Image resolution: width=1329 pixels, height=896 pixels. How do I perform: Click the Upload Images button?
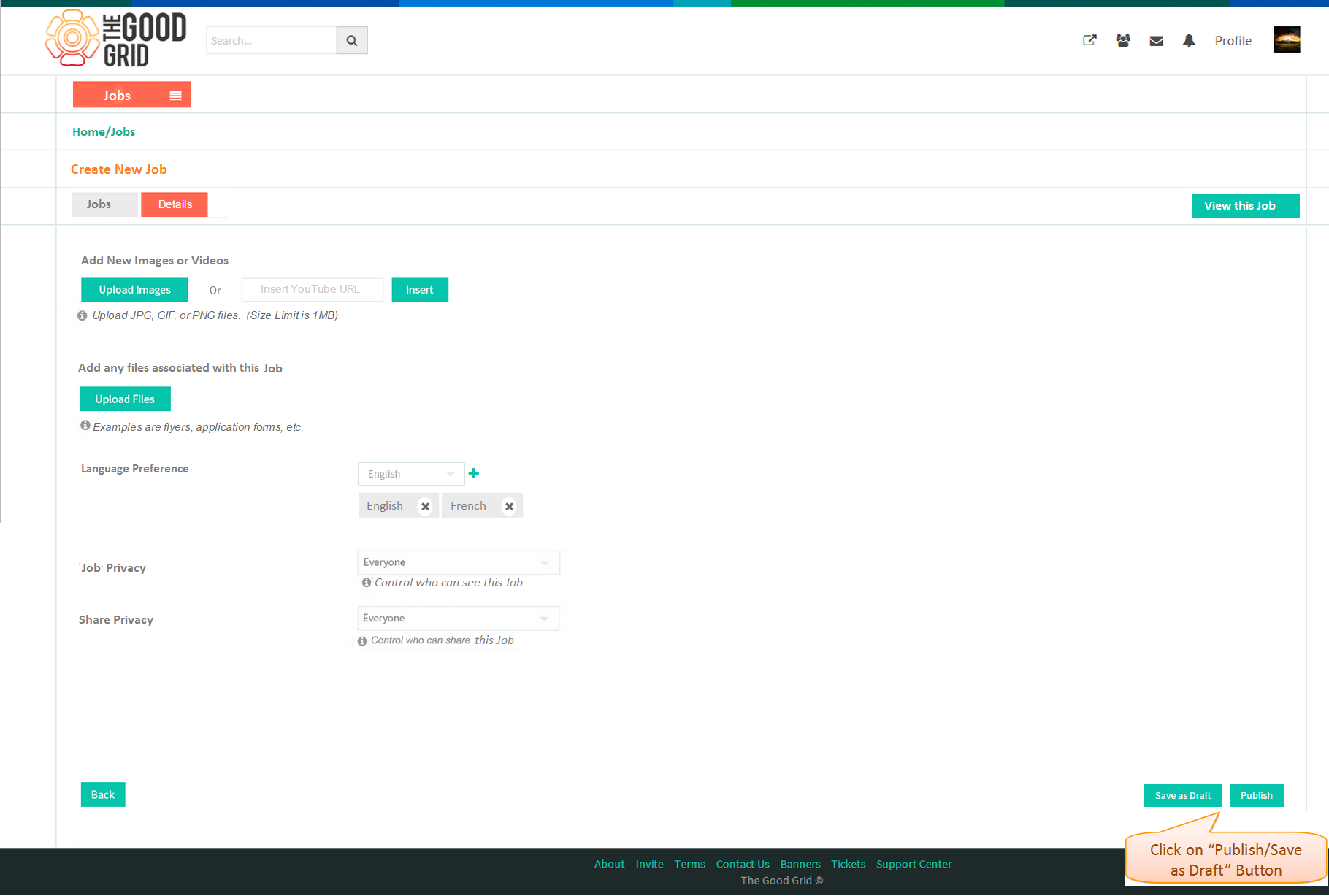134,290
